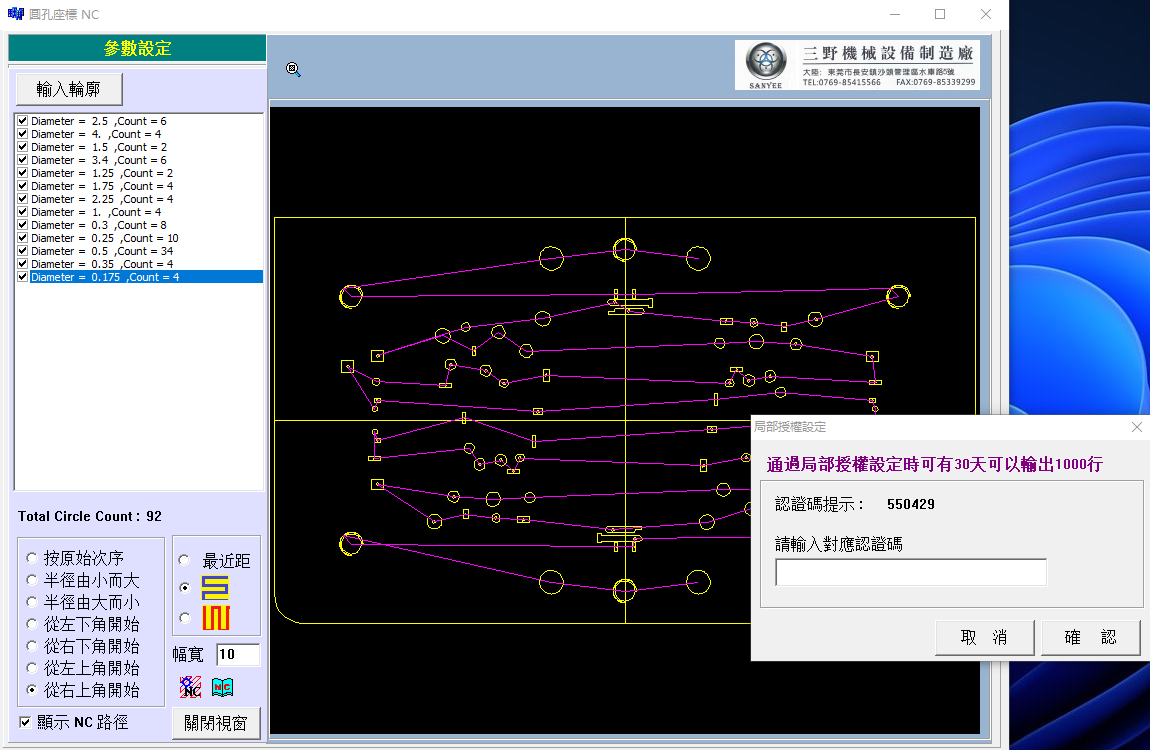The image size is (1150, 750).
Task: Click the 幅寬 value input field
Action: pyautogui.click(x=238, y=654)
